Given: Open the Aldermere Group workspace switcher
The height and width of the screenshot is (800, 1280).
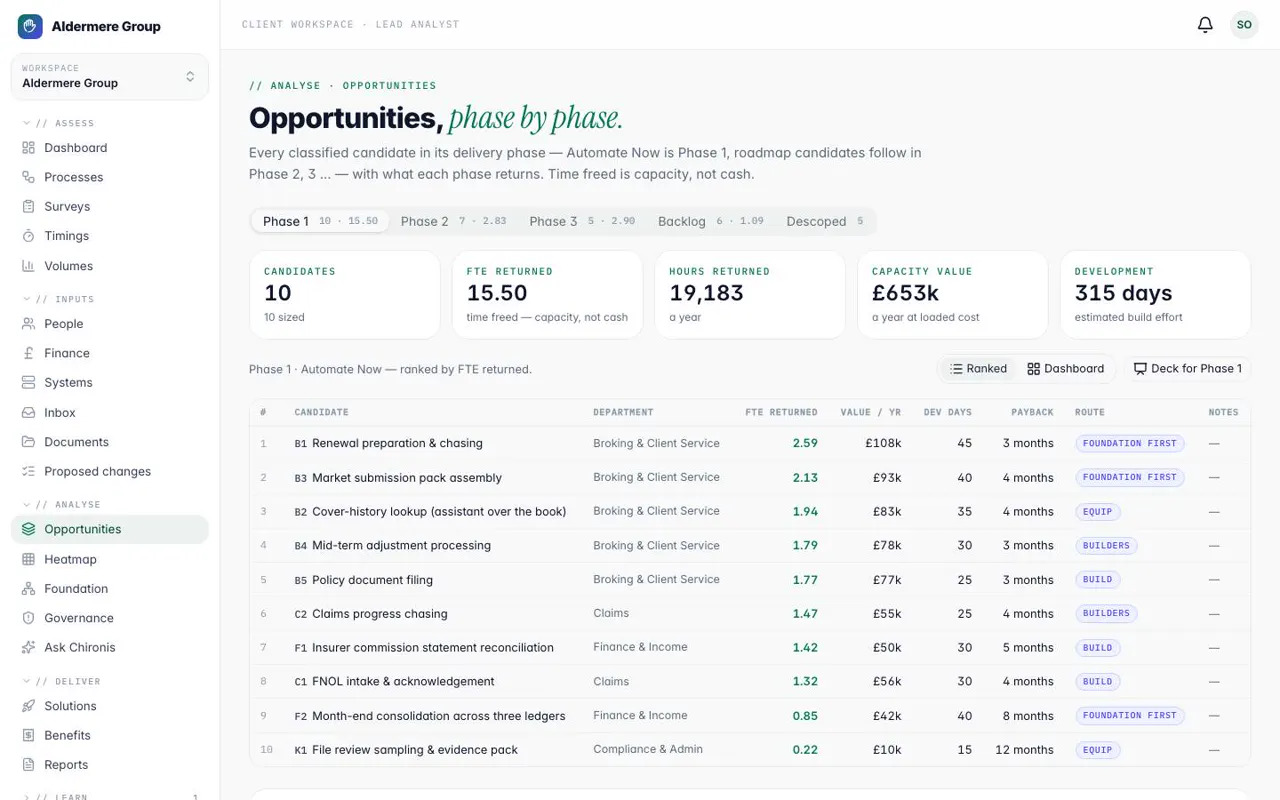Looking at the screenshot, I should pyautogui.click(x=110, y=76).
